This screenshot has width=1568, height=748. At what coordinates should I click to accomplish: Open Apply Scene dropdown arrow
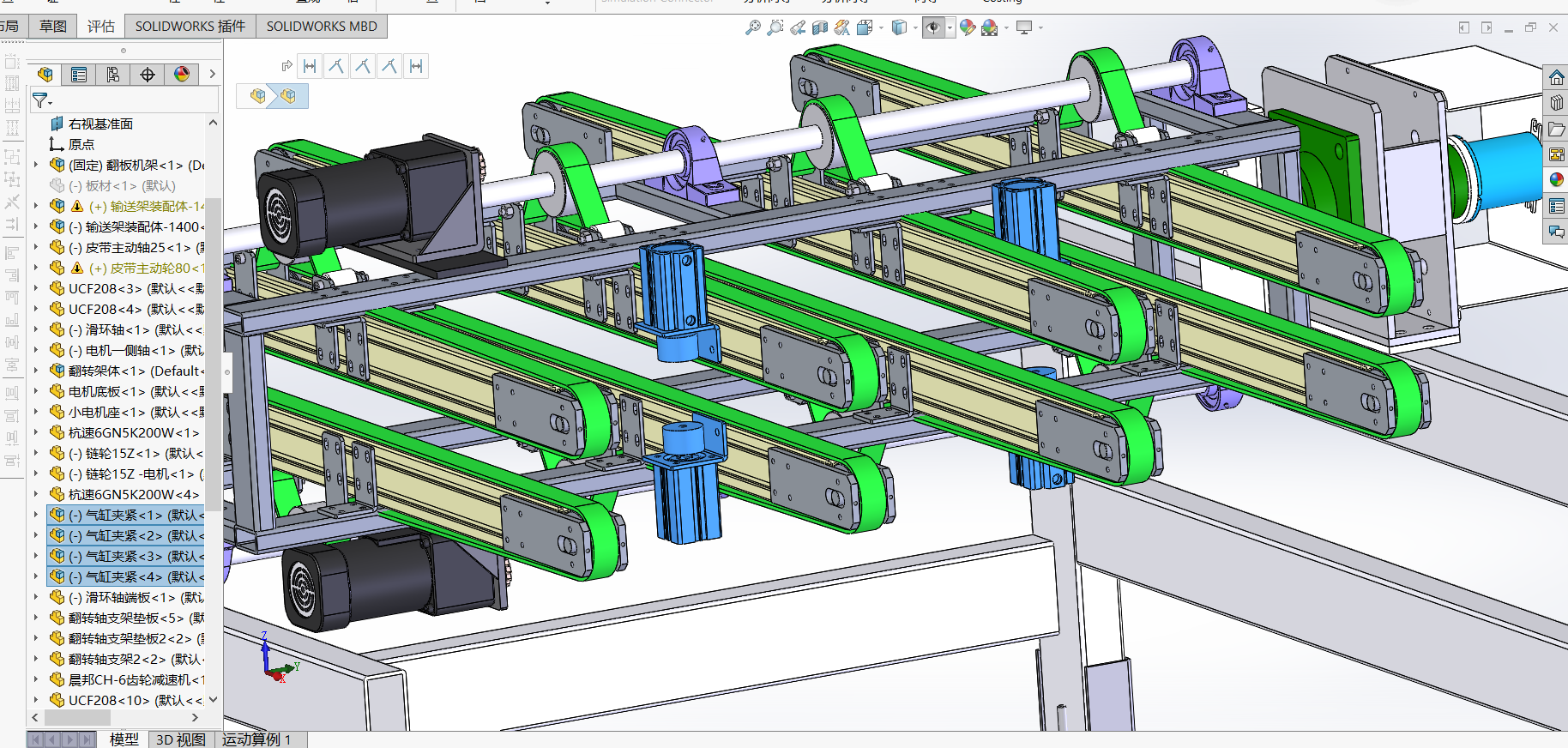(x=1006, y=28)
